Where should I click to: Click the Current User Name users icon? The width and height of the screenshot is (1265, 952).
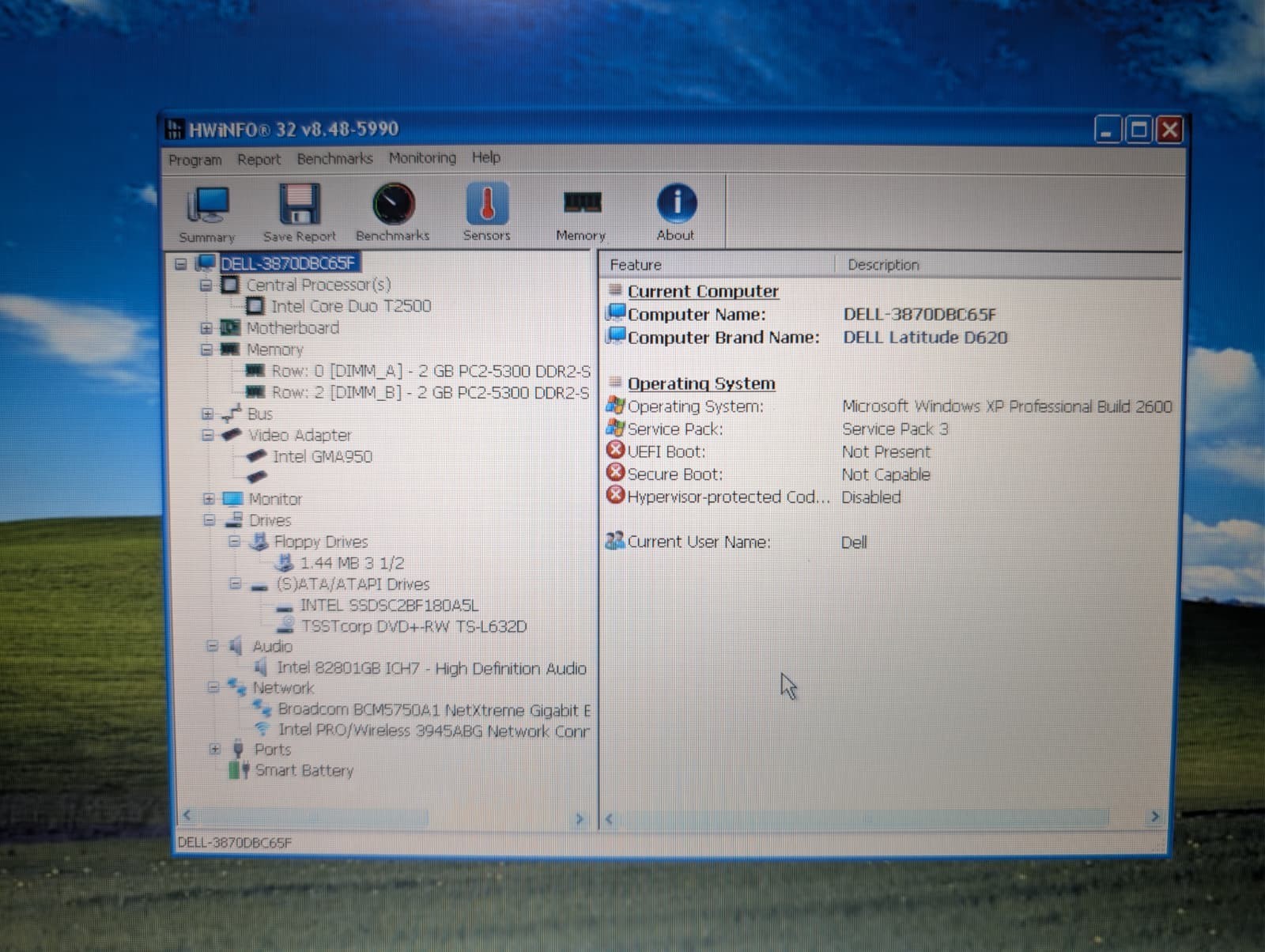coord(614,541)
